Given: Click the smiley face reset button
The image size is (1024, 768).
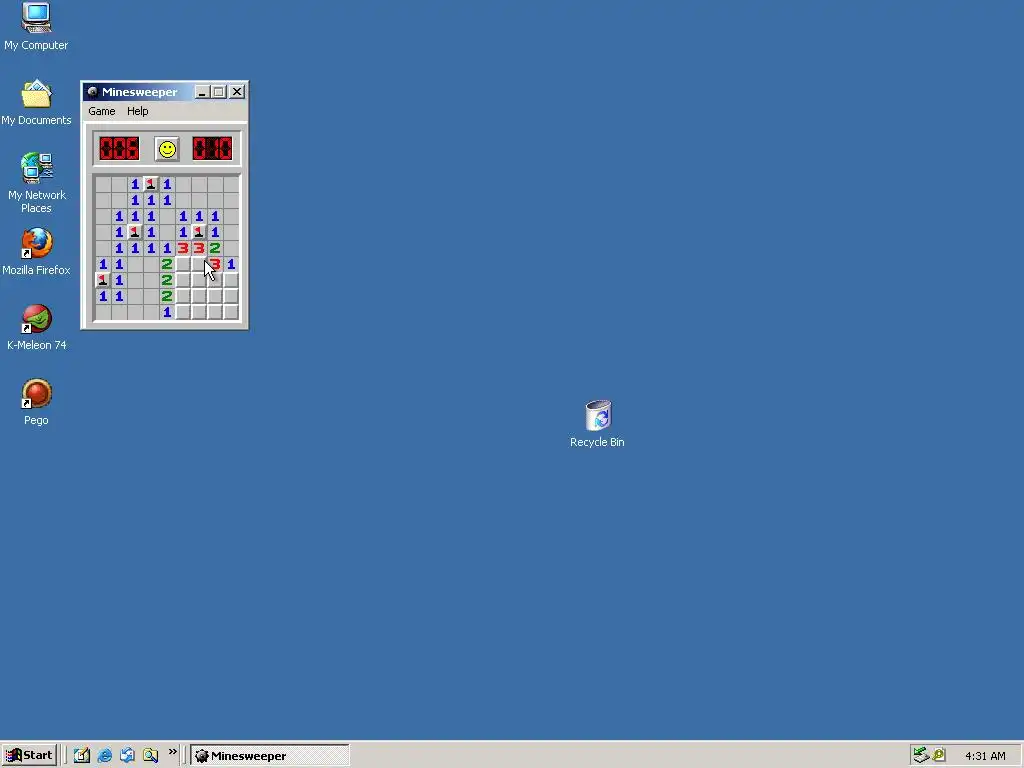Looking at the screenshot, I should click(167, 149).
